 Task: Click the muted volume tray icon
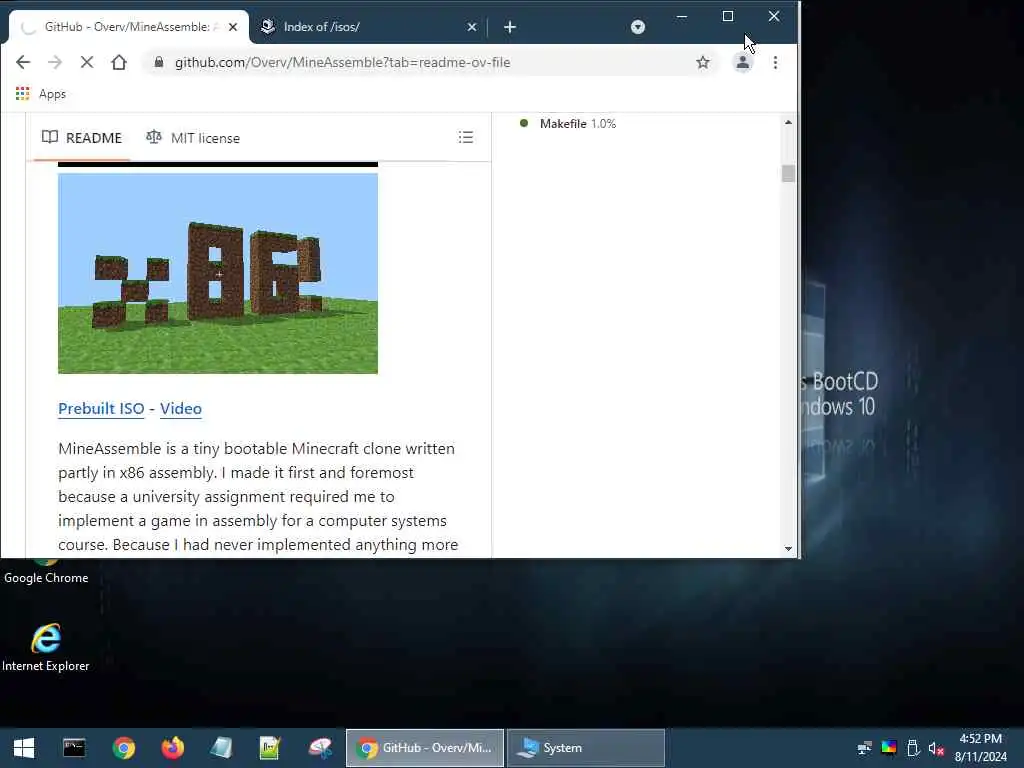936,748
